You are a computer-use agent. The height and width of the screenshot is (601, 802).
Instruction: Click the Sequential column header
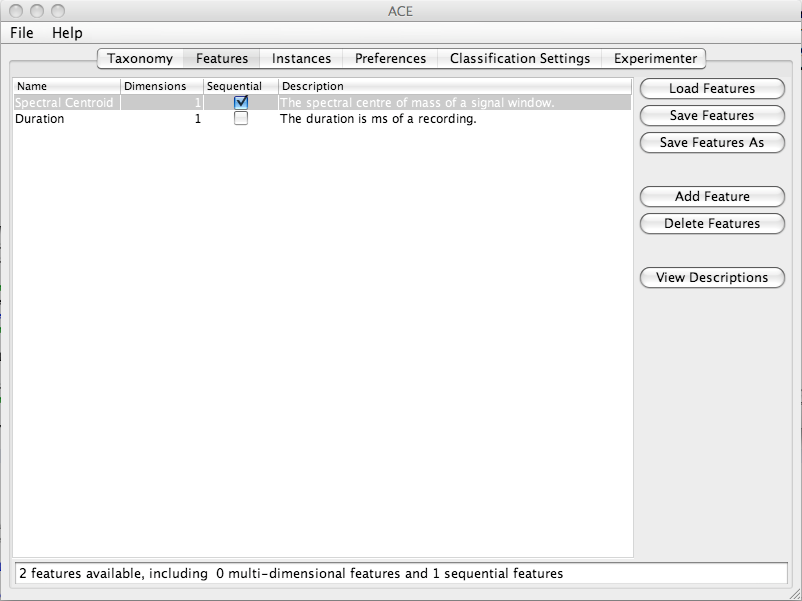click(x=241, y=86)
